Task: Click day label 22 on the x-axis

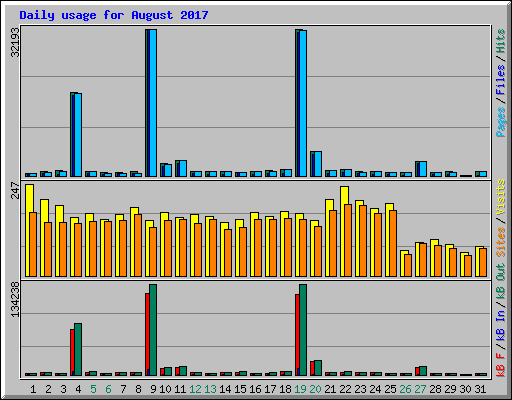Action: click(345, 389)
